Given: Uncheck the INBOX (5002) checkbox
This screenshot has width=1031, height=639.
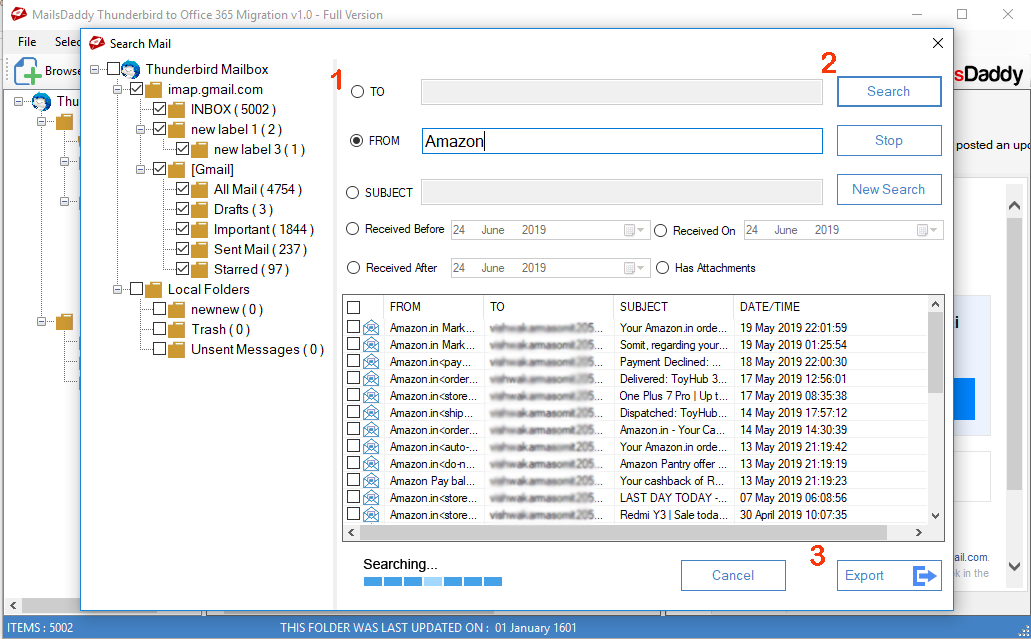Looking at the screenshot, I should (159, 109).
